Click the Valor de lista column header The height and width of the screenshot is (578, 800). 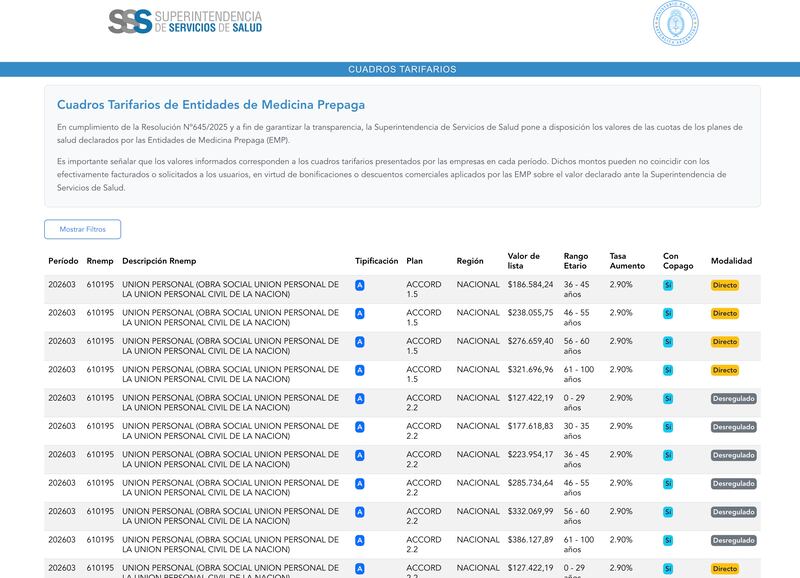pyautogui.click(x=523, y=261)
